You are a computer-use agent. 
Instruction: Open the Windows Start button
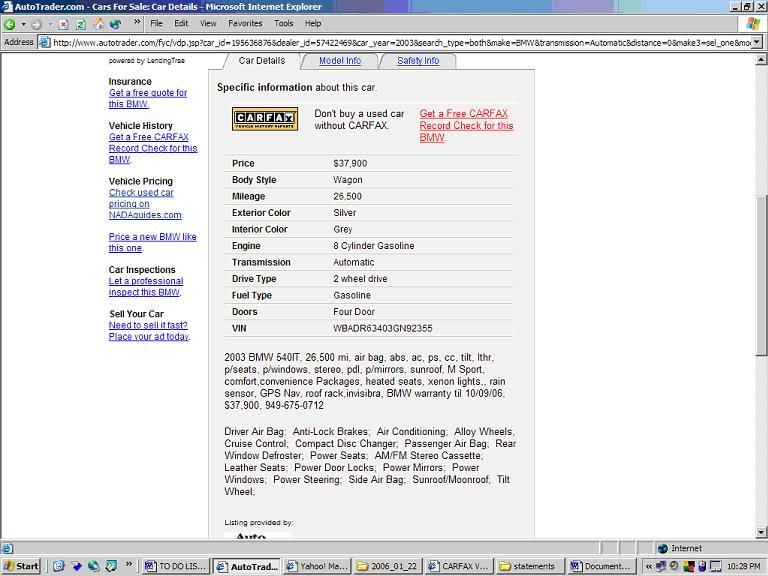click(20, 566)
